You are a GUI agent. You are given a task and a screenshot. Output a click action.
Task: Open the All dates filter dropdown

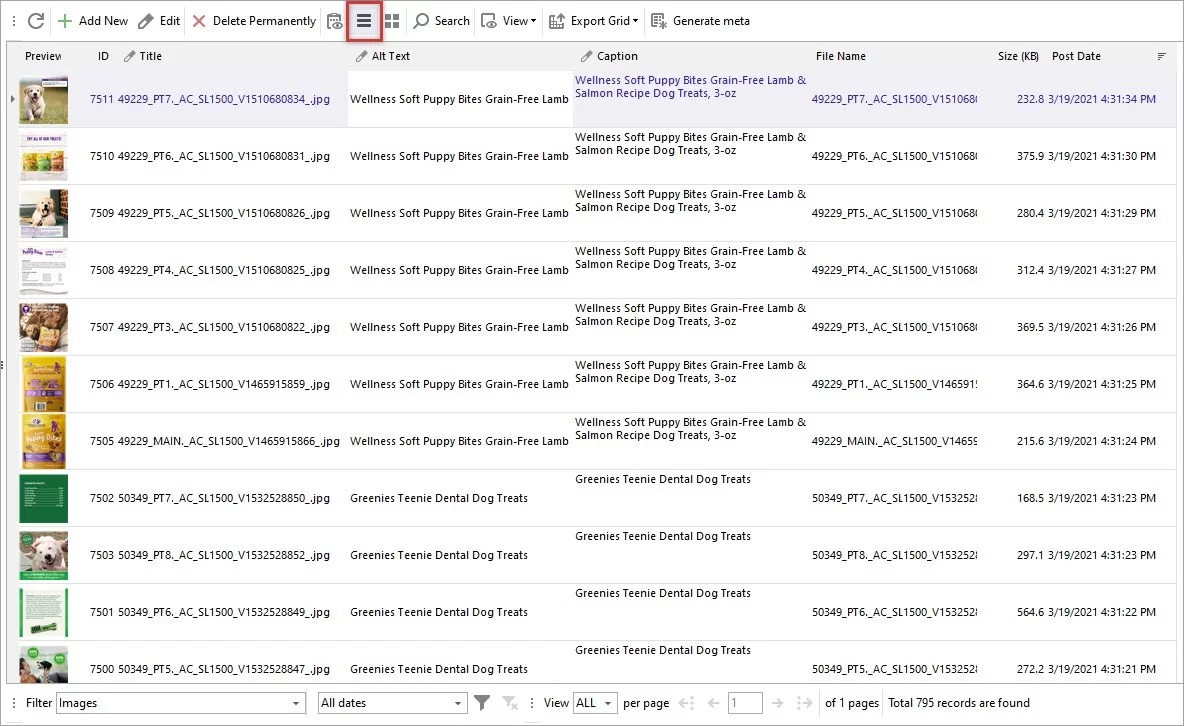tap(392, 703)
